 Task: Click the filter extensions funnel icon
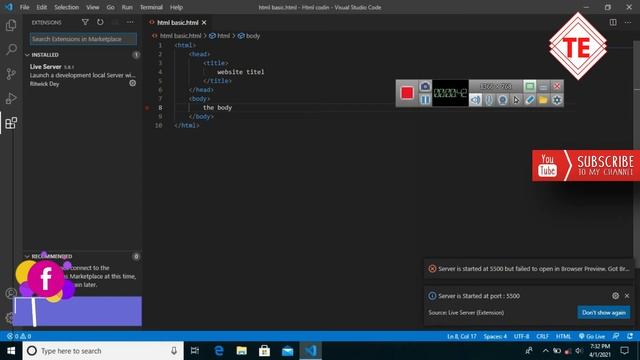[85, 22]
